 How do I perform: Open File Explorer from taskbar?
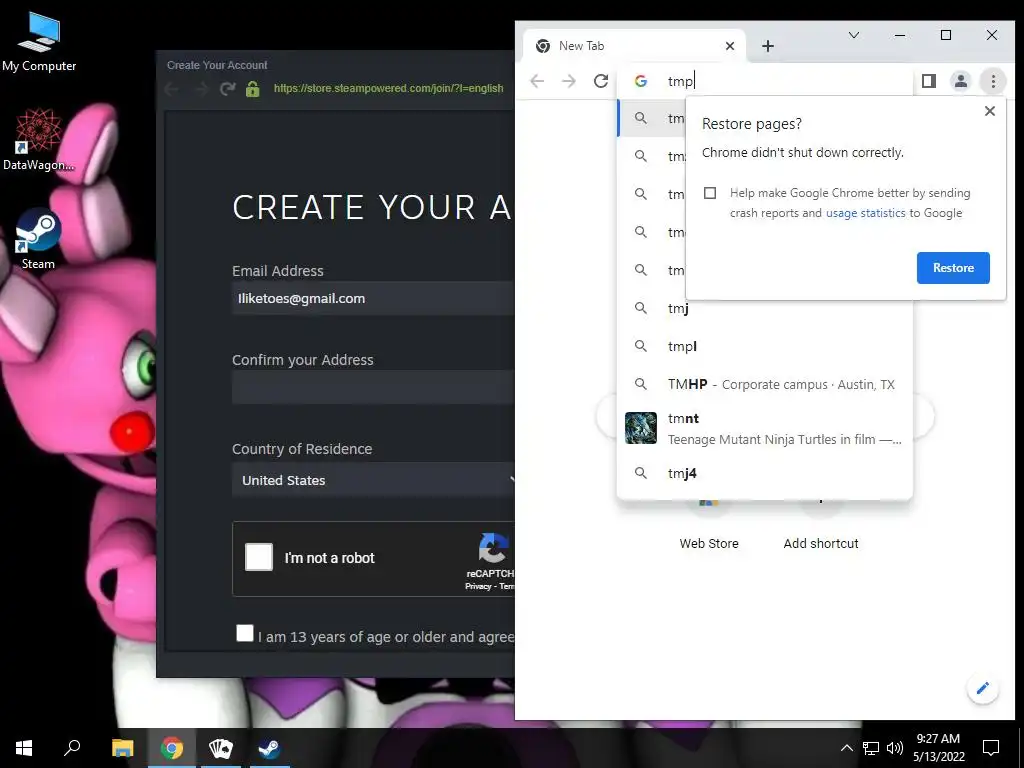point(123,748)
